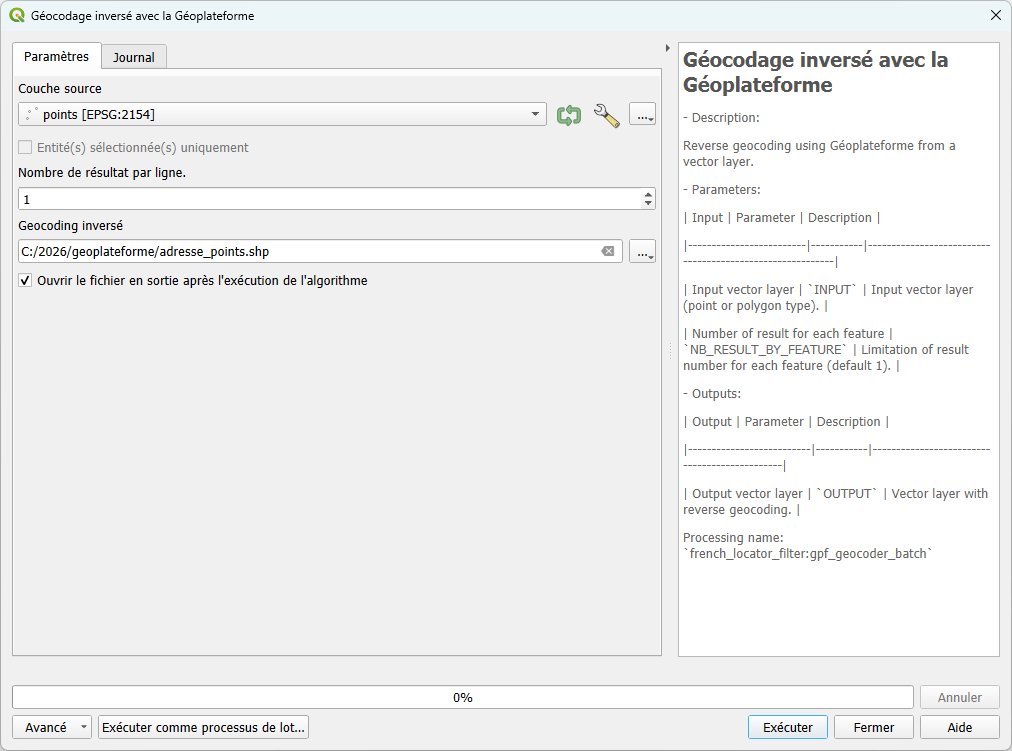
Task: Select the Paramètres tab
Action: click(x=56, y=56)
